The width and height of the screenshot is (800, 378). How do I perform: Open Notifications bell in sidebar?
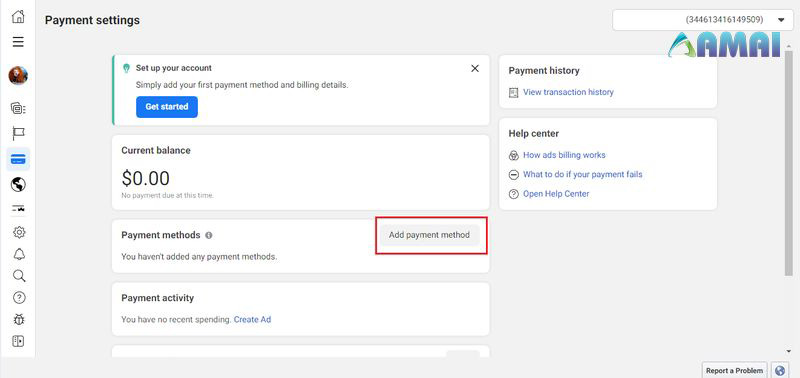click(19, 254)
